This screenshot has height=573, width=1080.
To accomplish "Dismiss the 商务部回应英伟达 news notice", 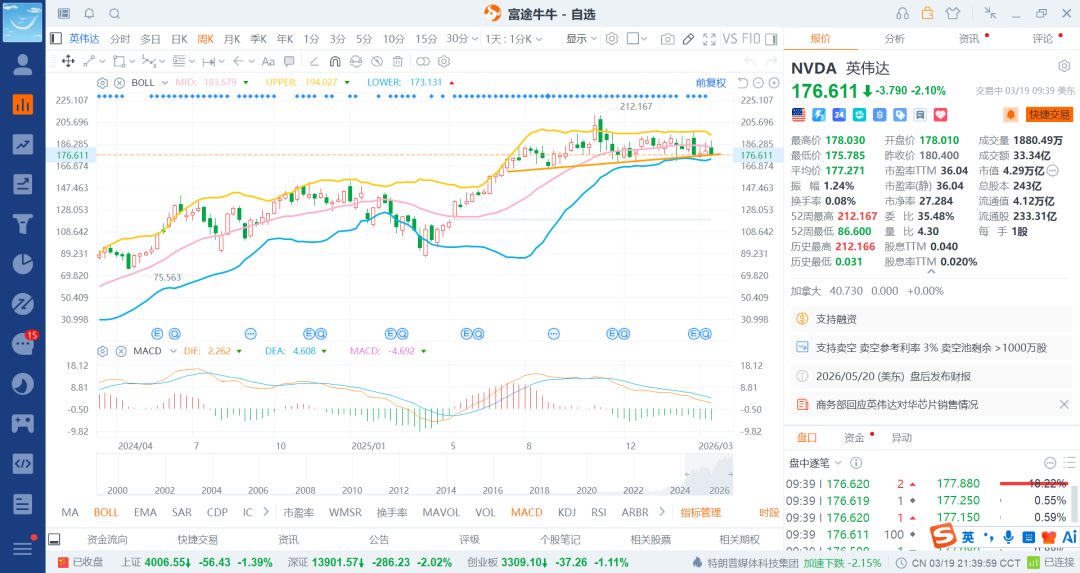I will [1064, 404].
